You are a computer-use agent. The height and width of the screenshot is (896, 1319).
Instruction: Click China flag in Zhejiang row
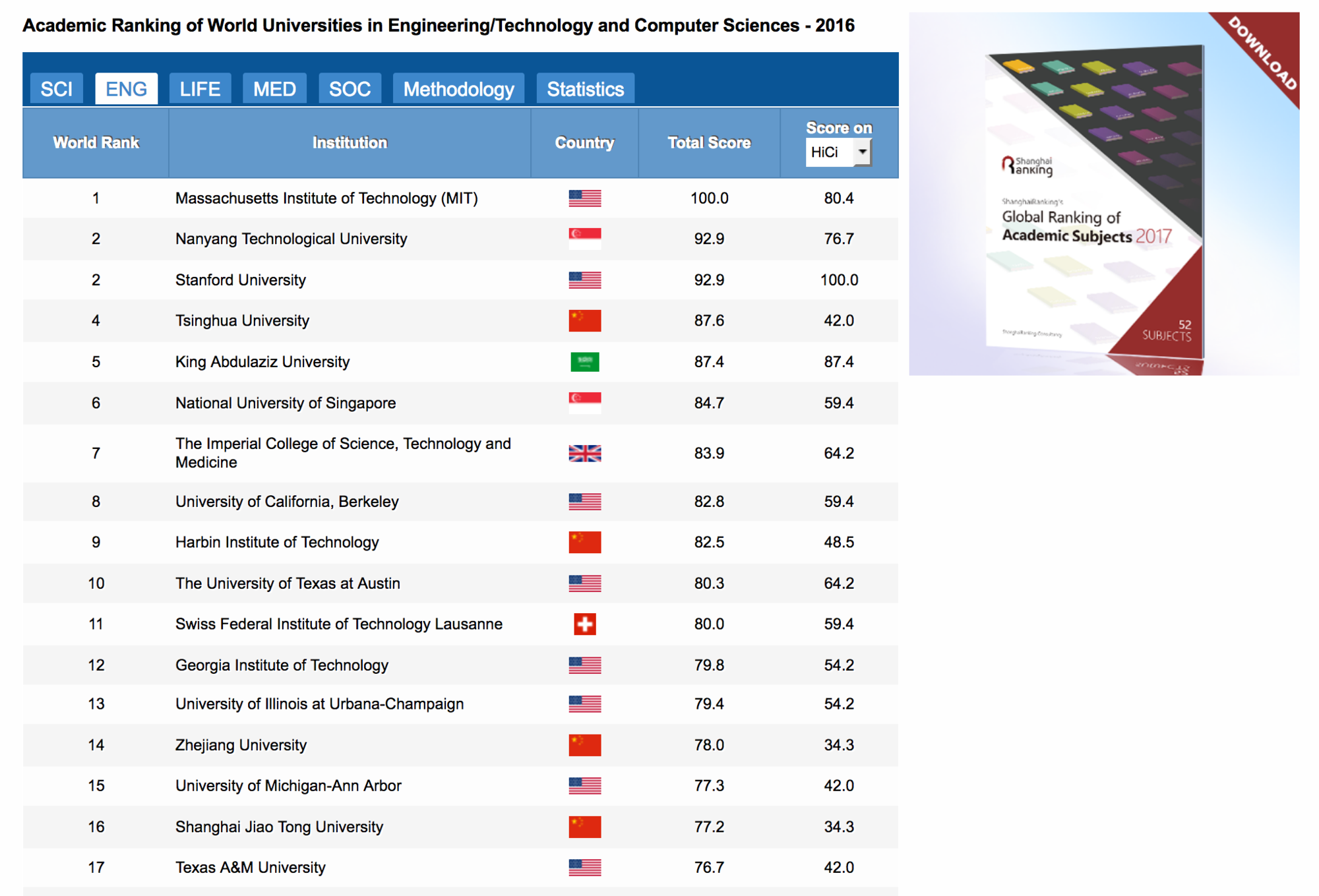[x=585, y=745]
